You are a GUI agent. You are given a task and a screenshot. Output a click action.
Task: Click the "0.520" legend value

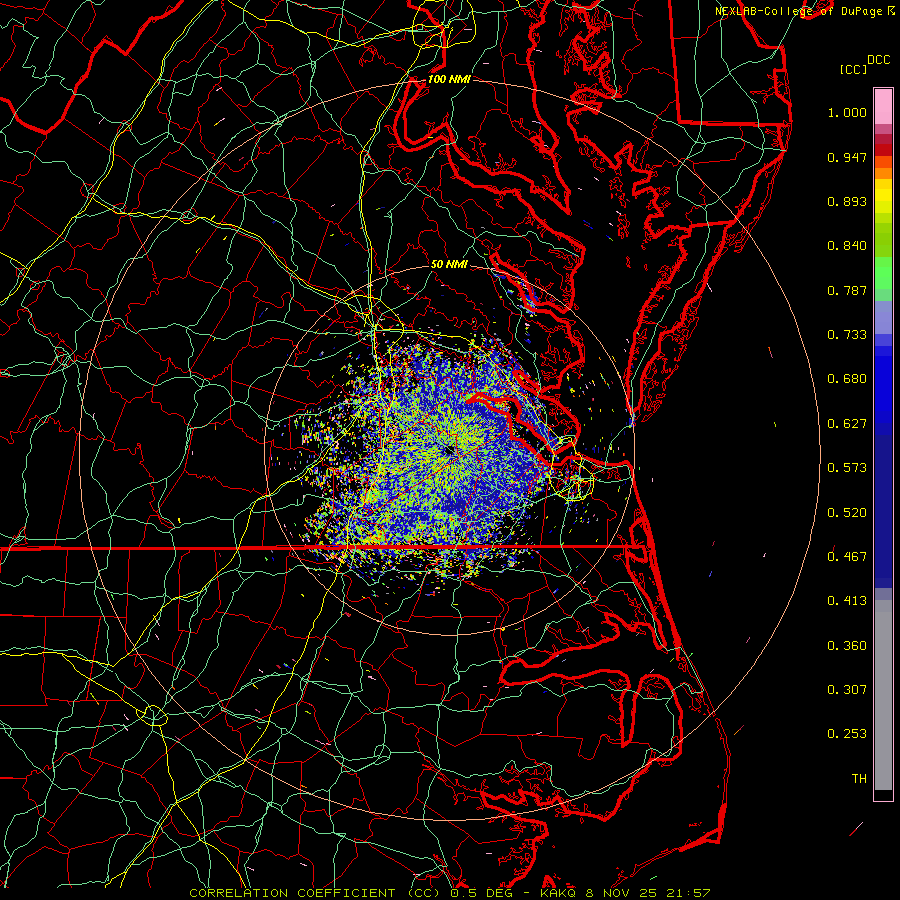(x=847, y=513)
